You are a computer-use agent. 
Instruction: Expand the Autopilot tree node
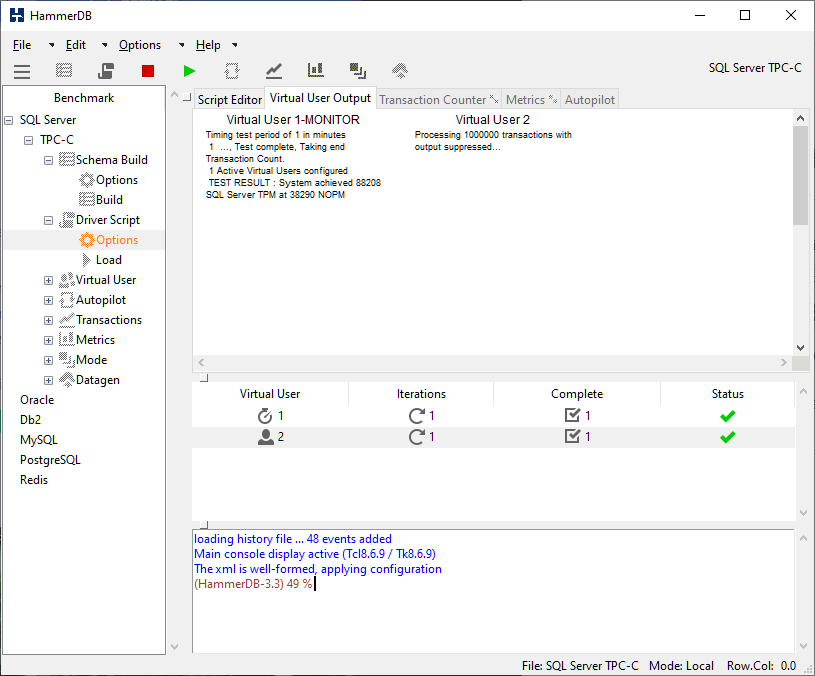coord(48,300)
